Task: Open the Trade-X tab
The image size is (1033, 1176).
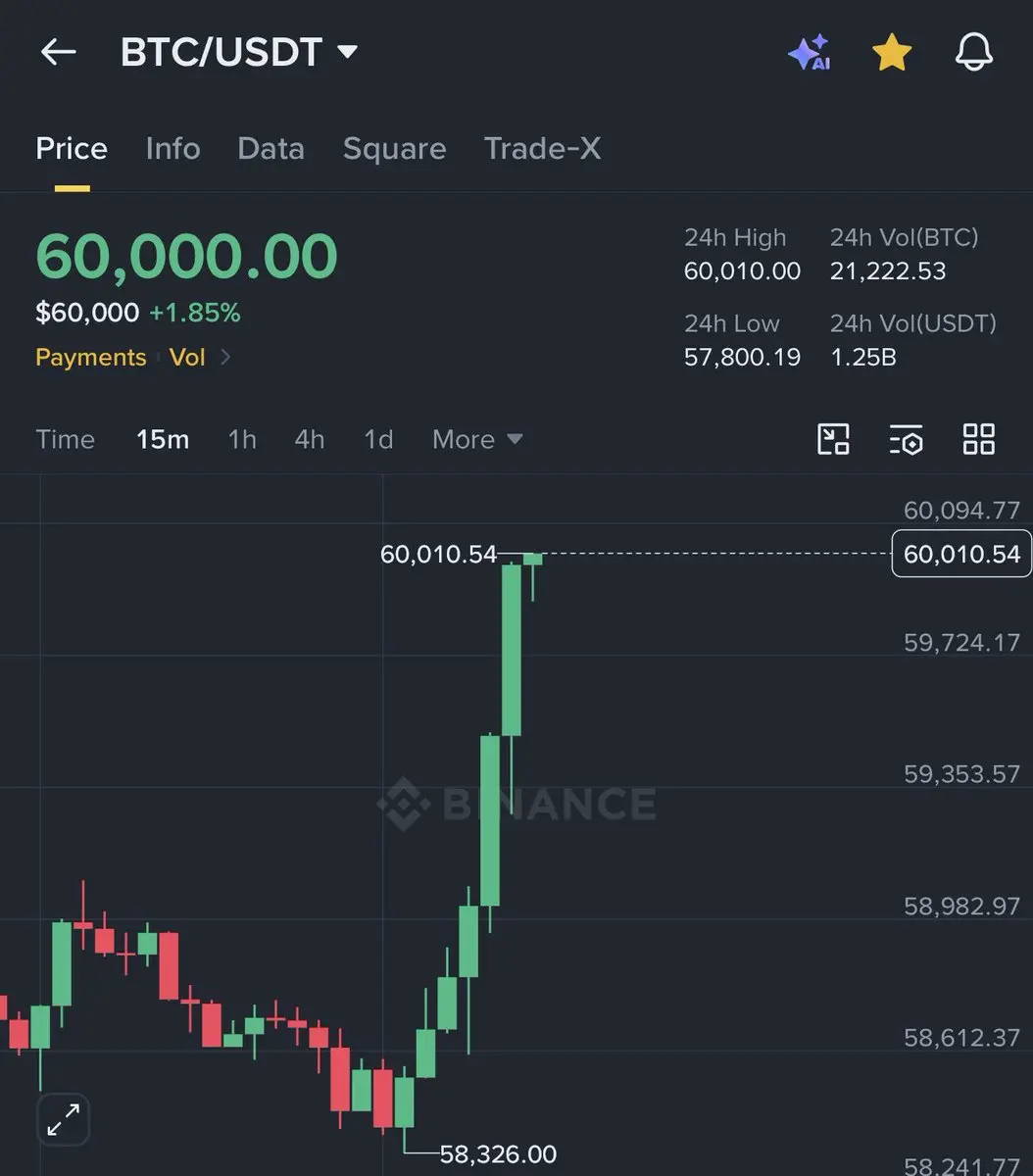Action: point(543,149)
